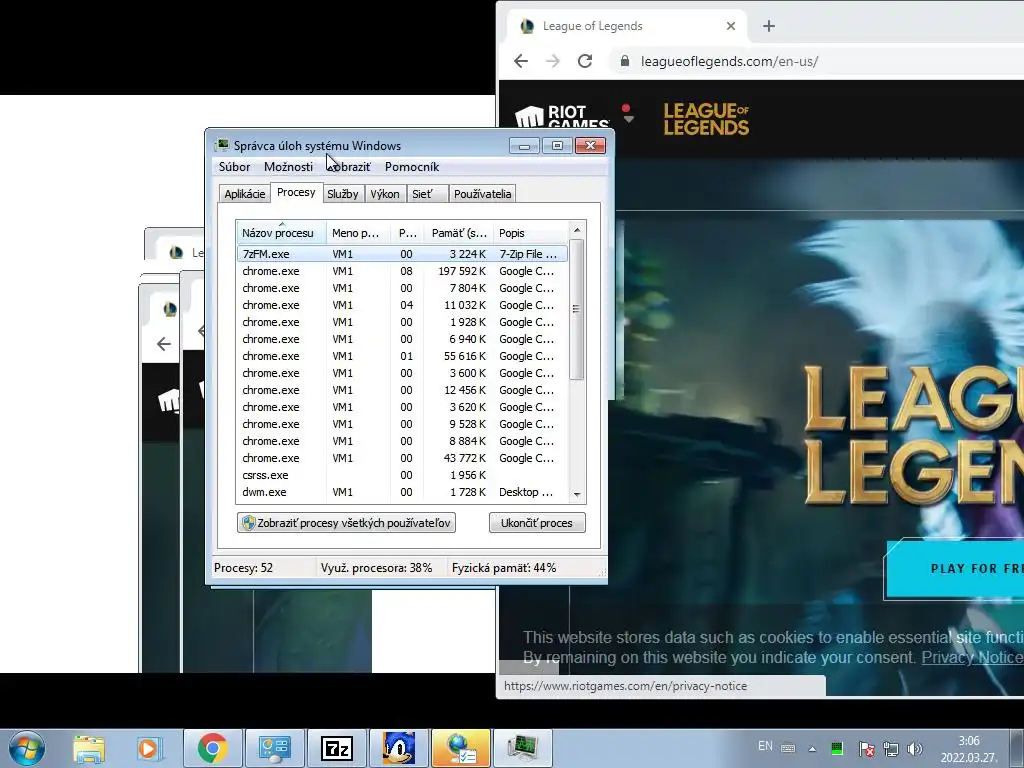Open a new Chrome tab with plus button
1024x768 pixels.
tap(769, 26)
